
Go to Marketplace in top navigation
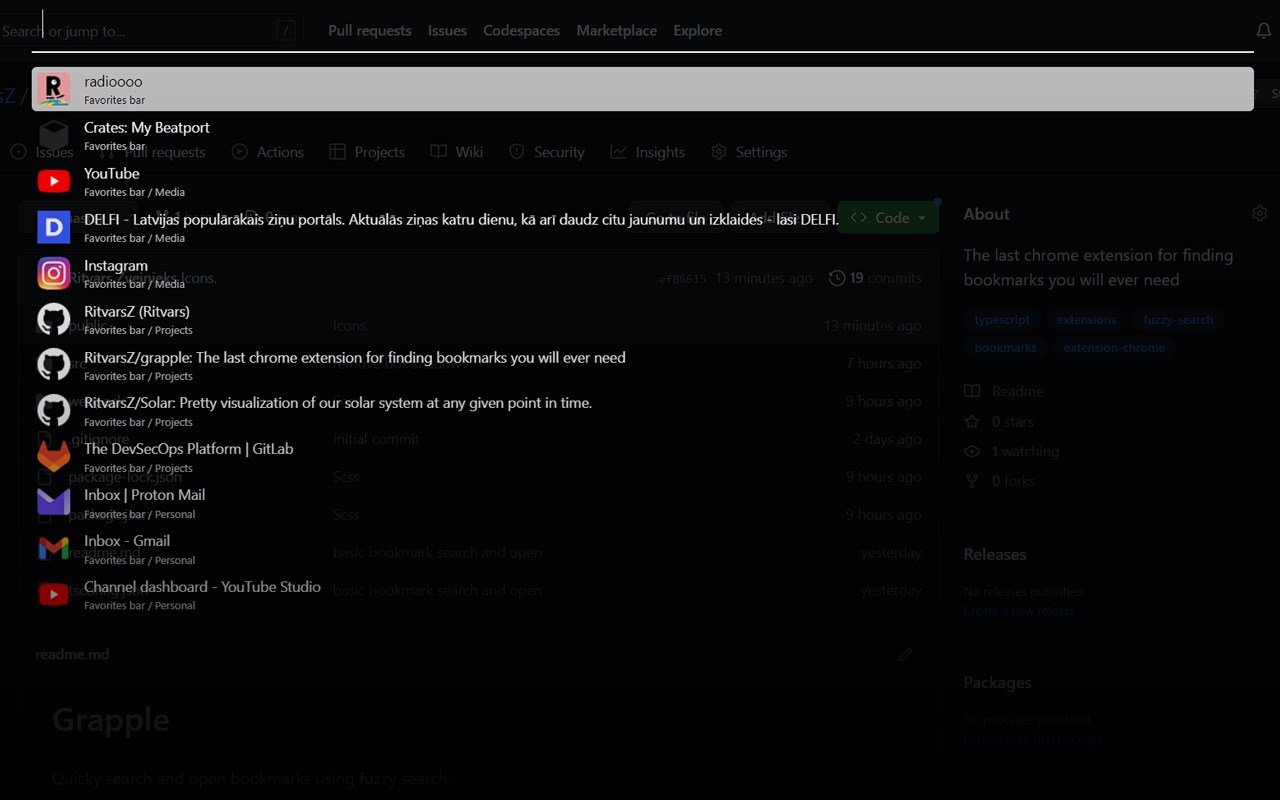(617, 31)
